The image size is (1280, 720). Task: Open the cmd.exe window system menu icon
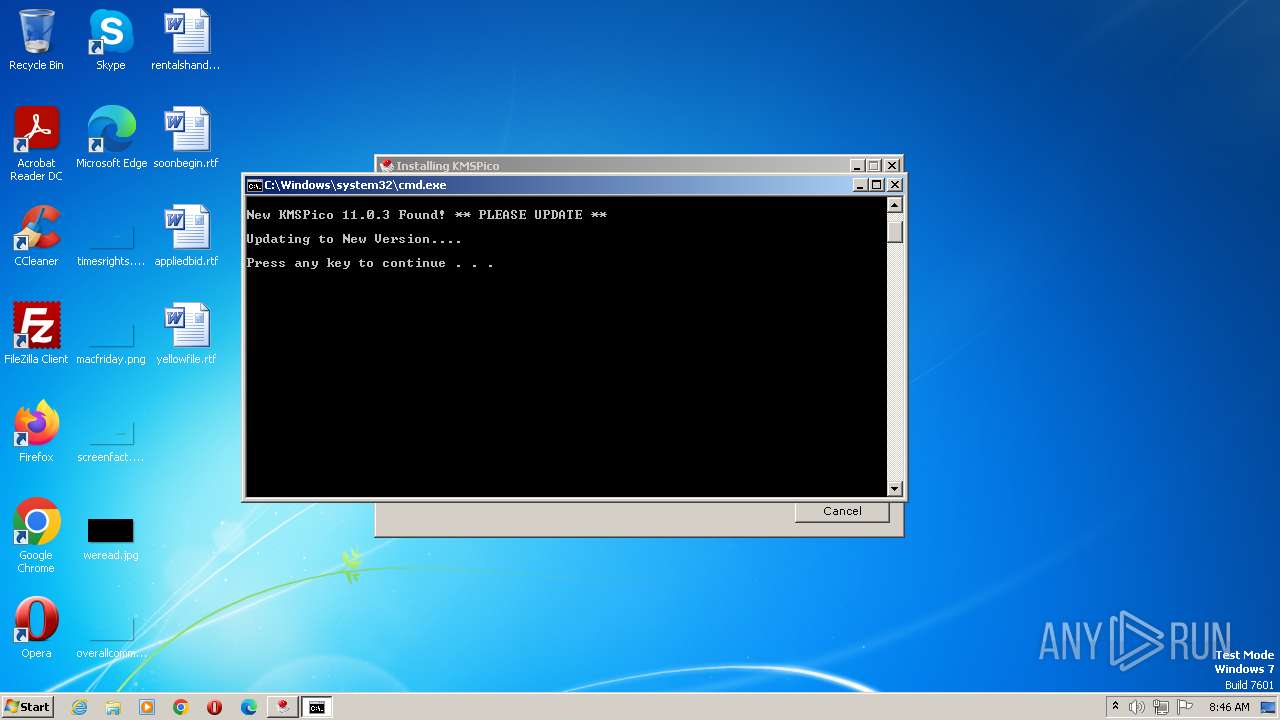pyautogui.click(x=255, y=185)
